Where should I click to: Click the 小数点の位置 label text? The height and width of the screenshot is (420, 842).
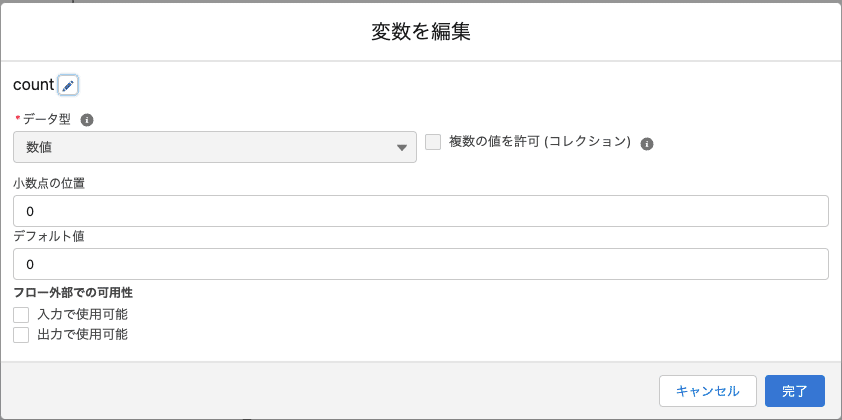pos(49,184)
